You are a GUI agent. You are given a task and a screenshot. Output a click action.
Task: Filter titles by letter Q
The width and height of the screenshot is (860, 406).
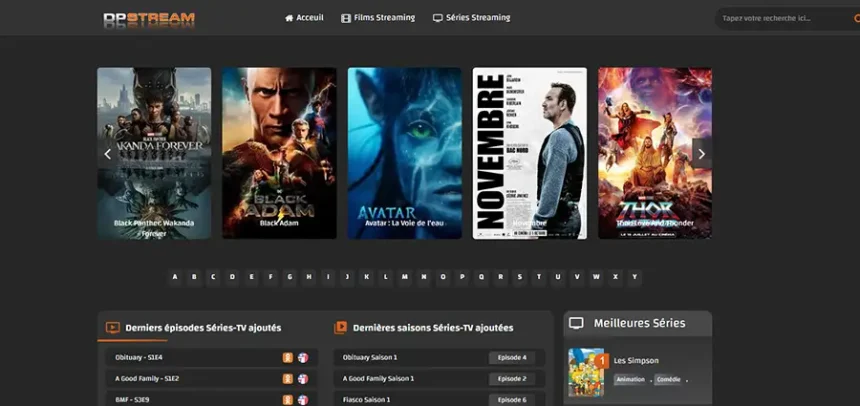click(481, 277)
